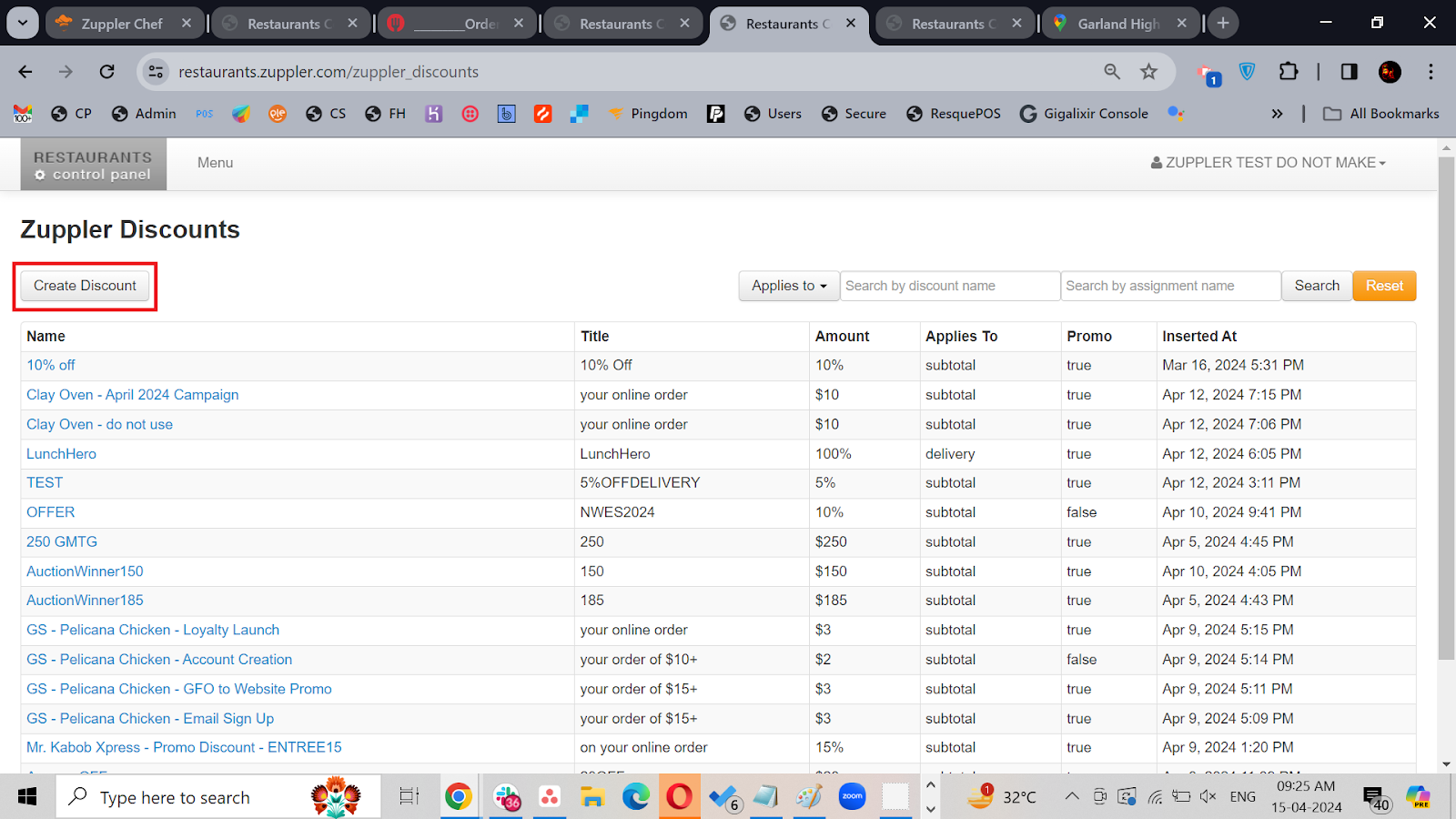
Task: Open the Gmail bookmark
Action: (x=23, y=114)
